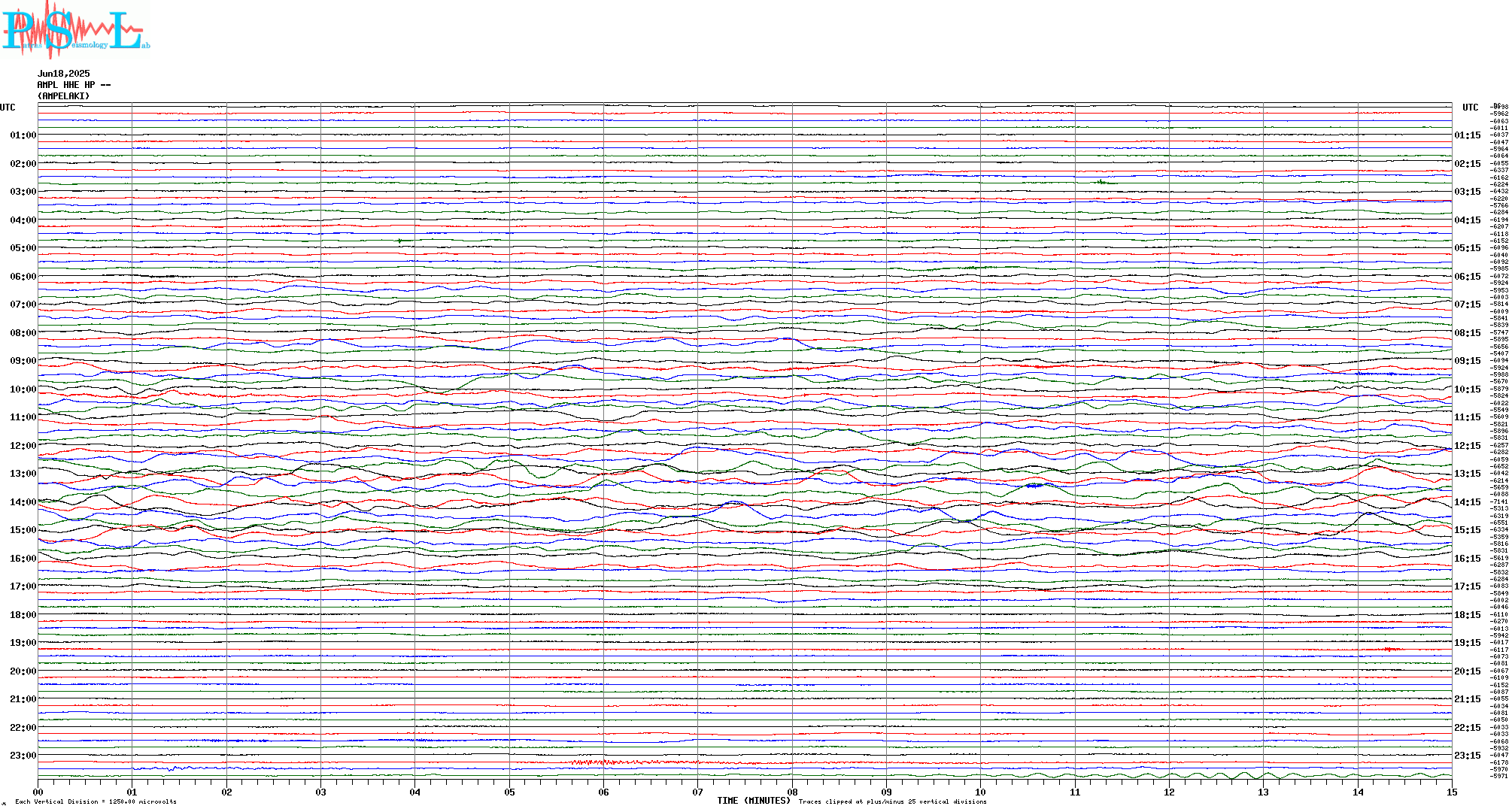Click the TIME (MINUTES) axis title
This screenshot has width=1512, height=812.
click(x=754, y=801)
